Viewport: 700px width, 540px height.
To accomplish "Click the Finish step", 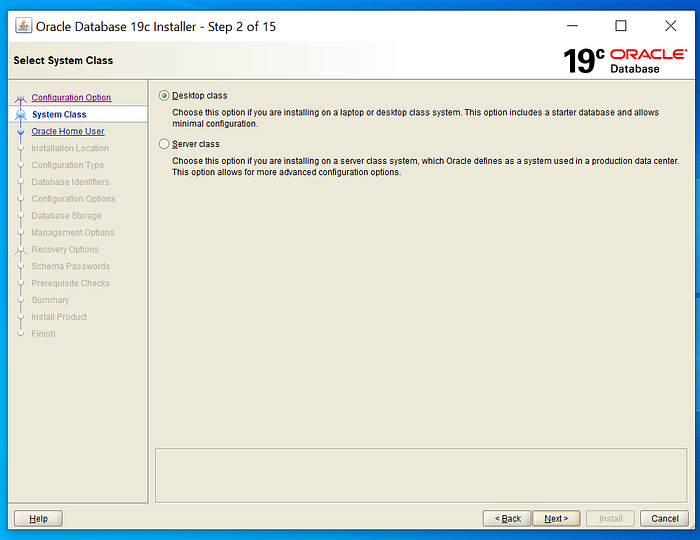I will coord(43,334).
